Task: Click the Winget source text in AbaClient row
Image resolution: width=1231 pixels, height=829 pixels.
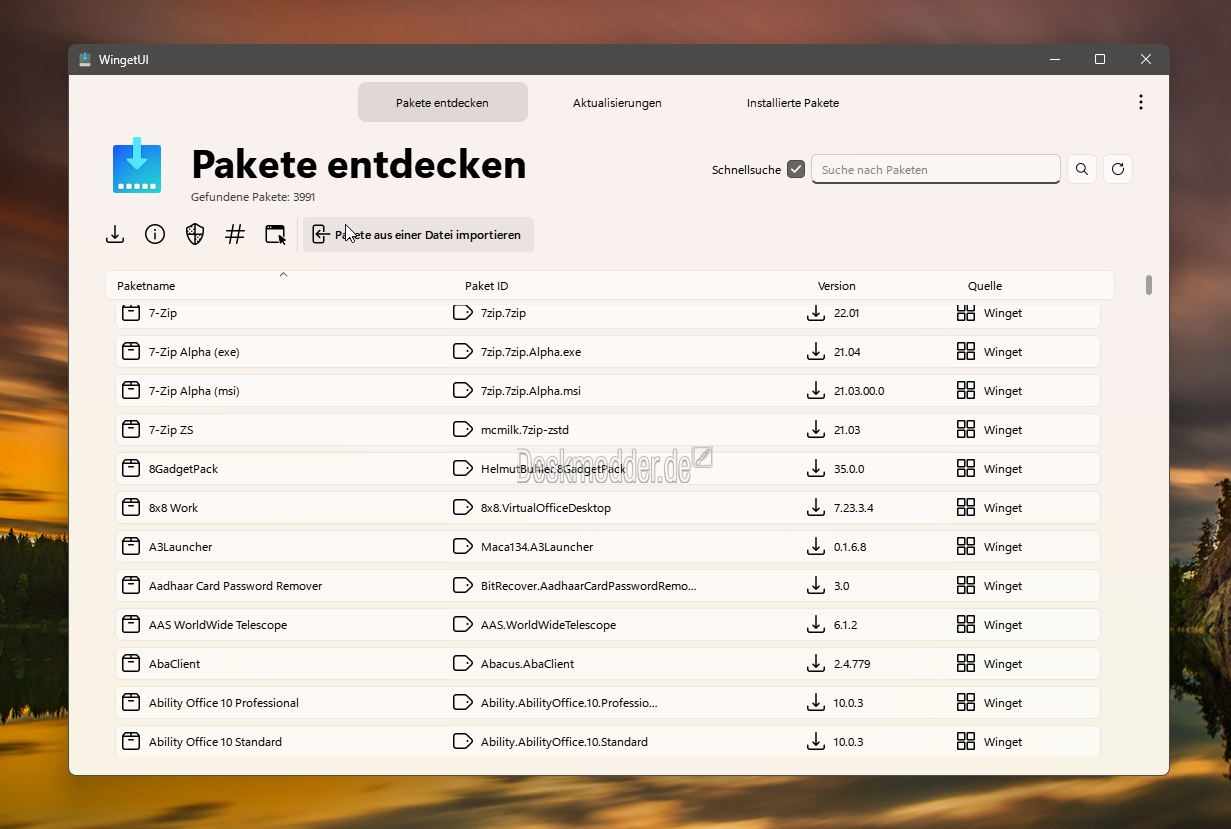Action: pos(1003,664)
